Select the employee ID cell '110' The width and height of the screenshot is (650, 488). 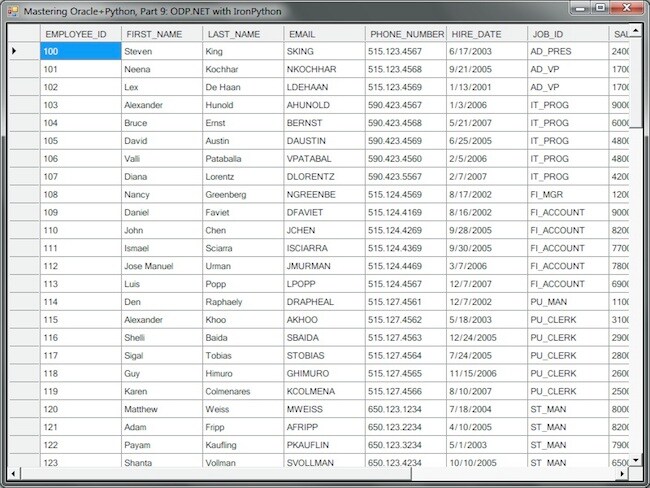(81, 230)
